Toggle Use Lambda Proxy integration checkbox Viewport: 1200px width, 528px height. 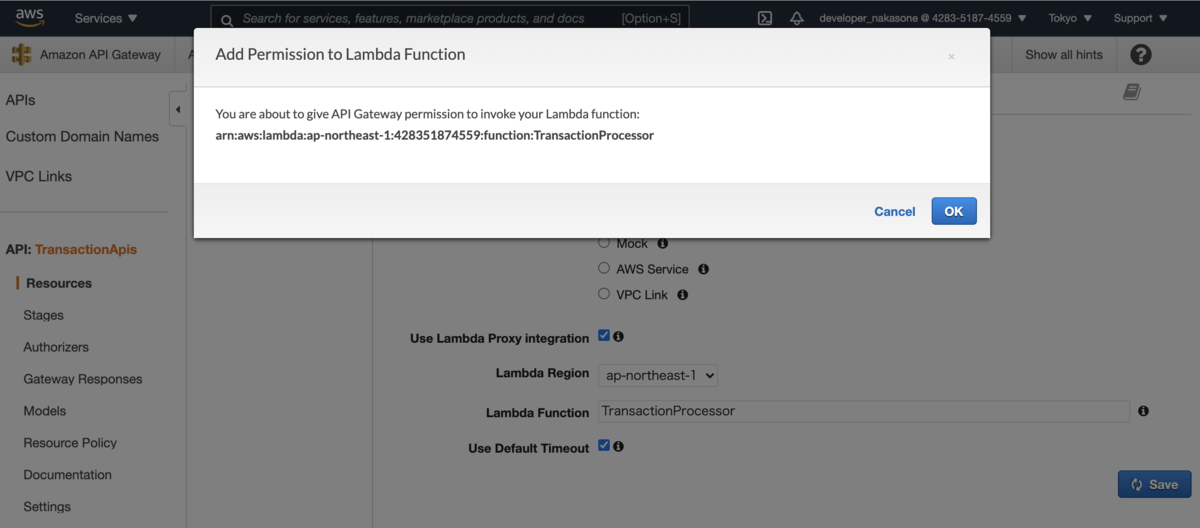click(x=604, y=335)
